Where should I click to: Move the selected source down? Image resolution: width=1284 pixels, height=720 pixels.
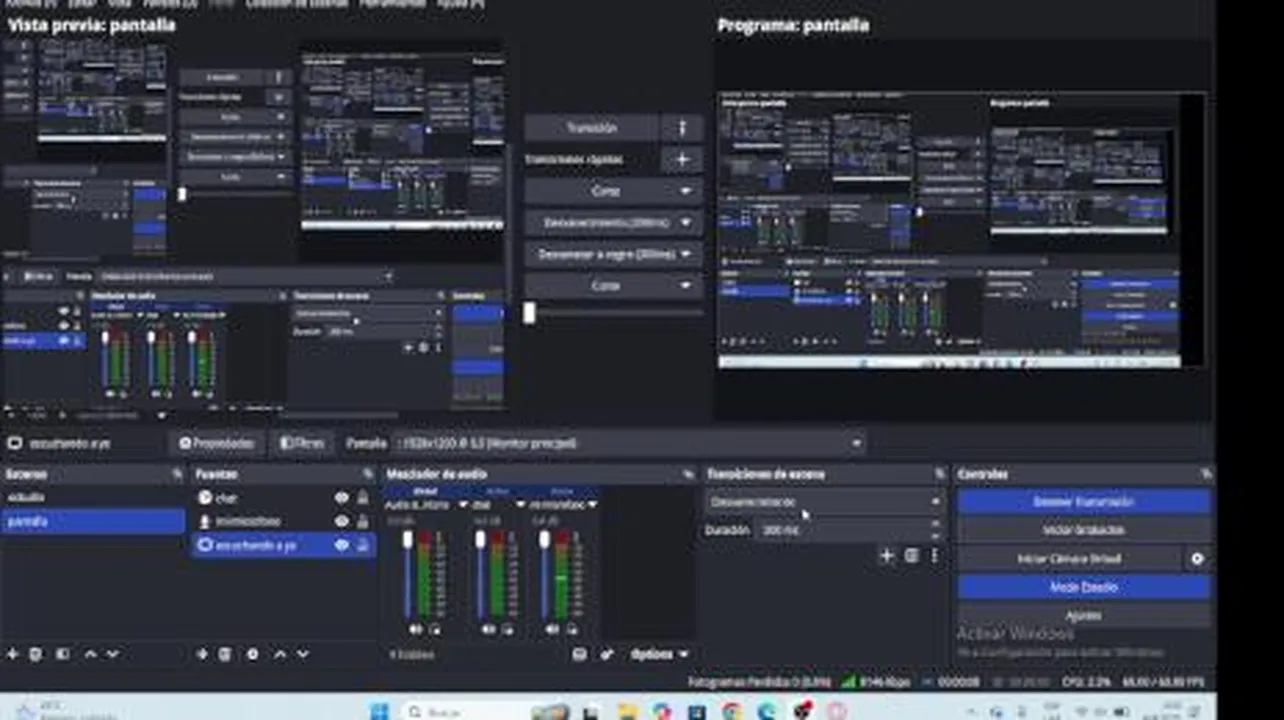[302, 654]
